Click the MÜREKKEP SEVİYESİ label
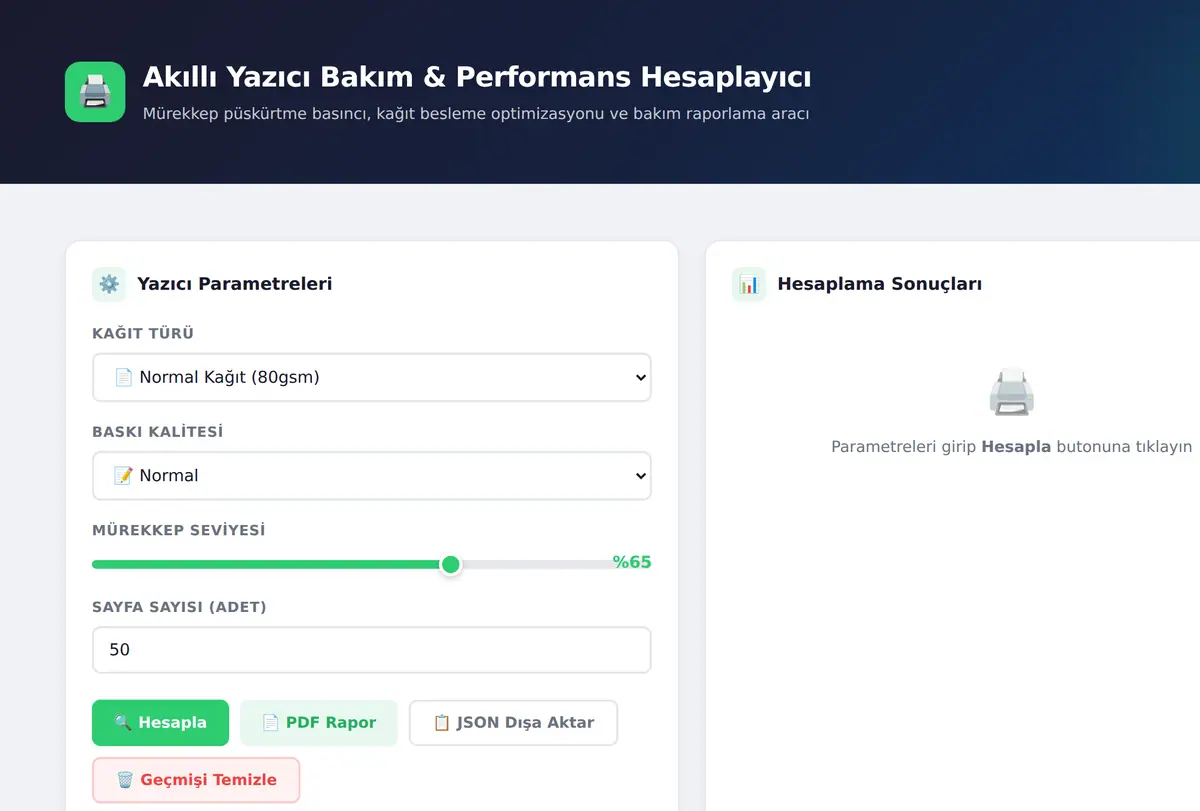The height and width of the screenshot is (811, 1200). pyautogui.click(x=179, y=530)
